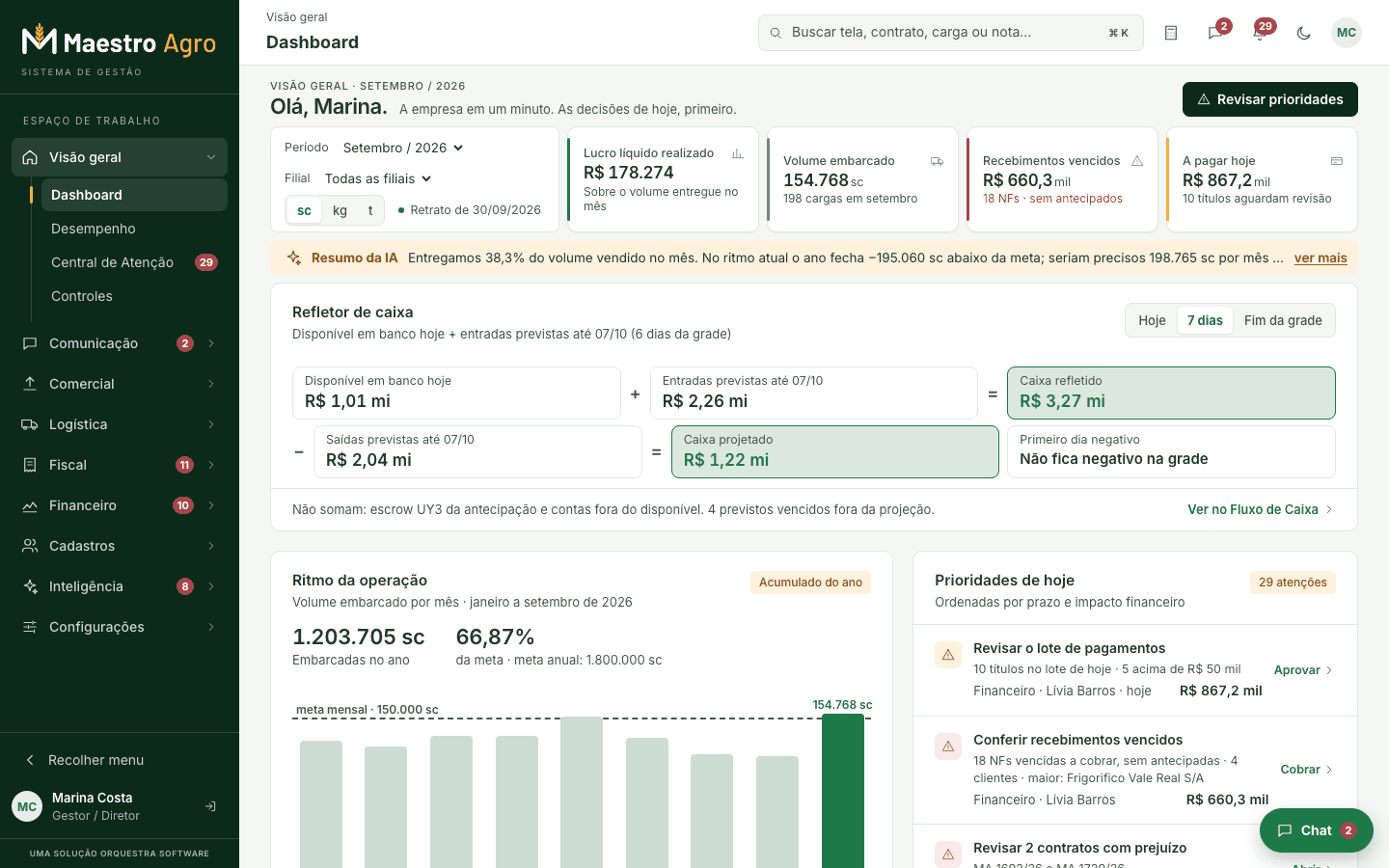The width and height of the screenshot is (1389, 868).
Task: Click the Visão geral home icon
Action: (30, 157)
